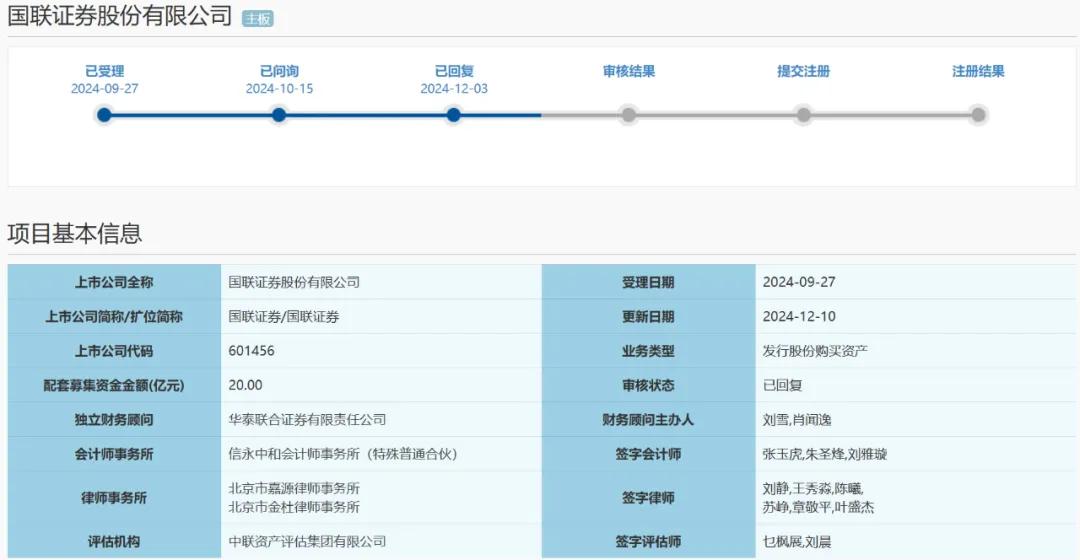Click the names 刘静,王秀淼,陈曦
This screenshot has height=560, width=1080.
(813, 489)
